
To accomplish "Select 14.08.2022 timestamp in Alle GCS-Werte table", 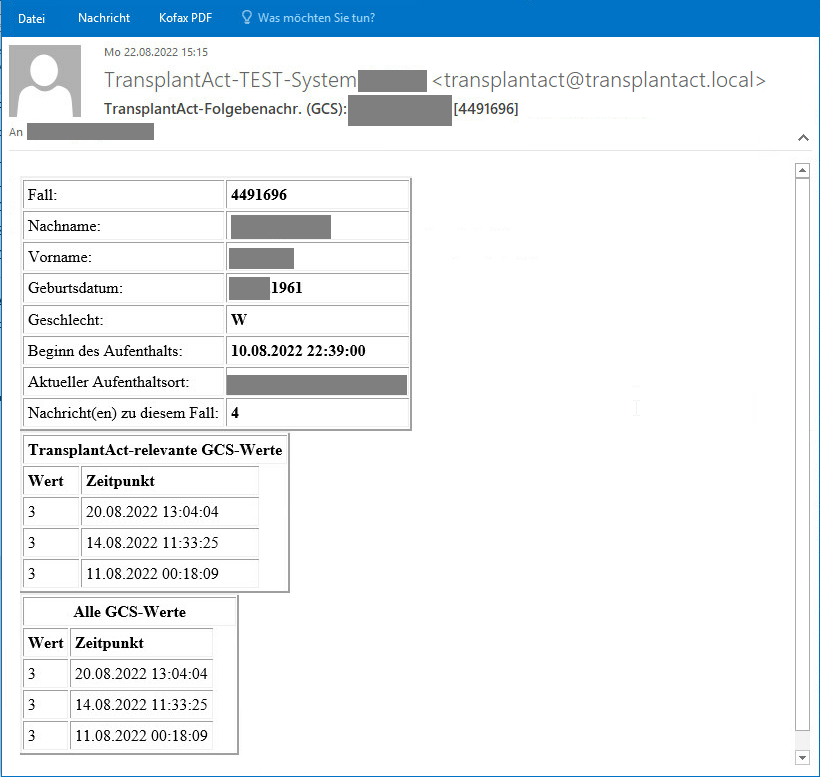I will point(141,705).
